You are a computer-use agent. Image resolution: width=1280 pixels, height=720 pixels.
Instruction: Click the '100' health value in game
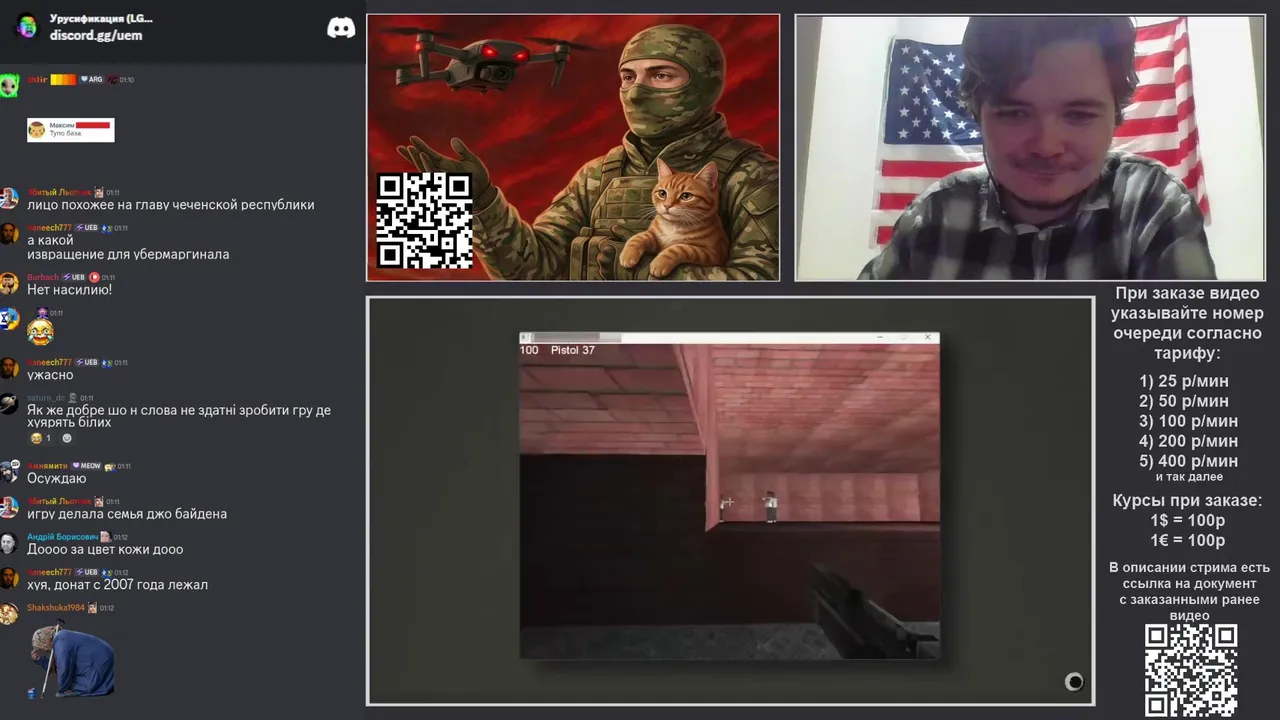coord(529,350)
